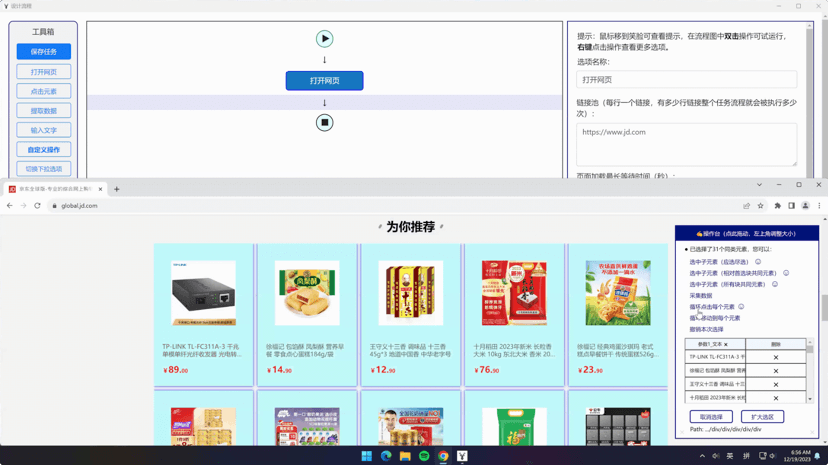Choose 提取数据 in the toolbox
This screenshot has height=465, width=828.
[43, 111]
